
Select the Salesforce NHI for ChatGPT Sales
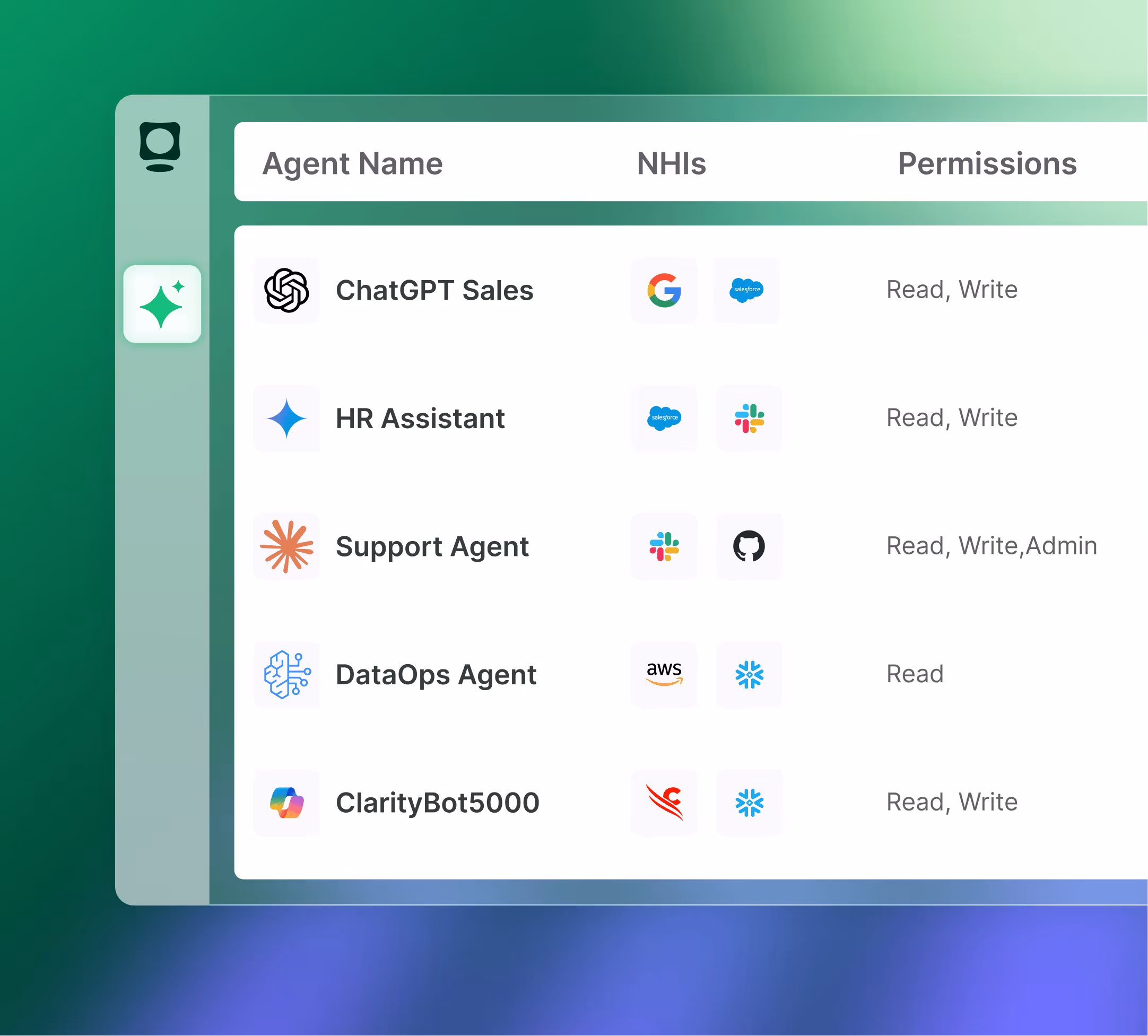click(747, 290)
